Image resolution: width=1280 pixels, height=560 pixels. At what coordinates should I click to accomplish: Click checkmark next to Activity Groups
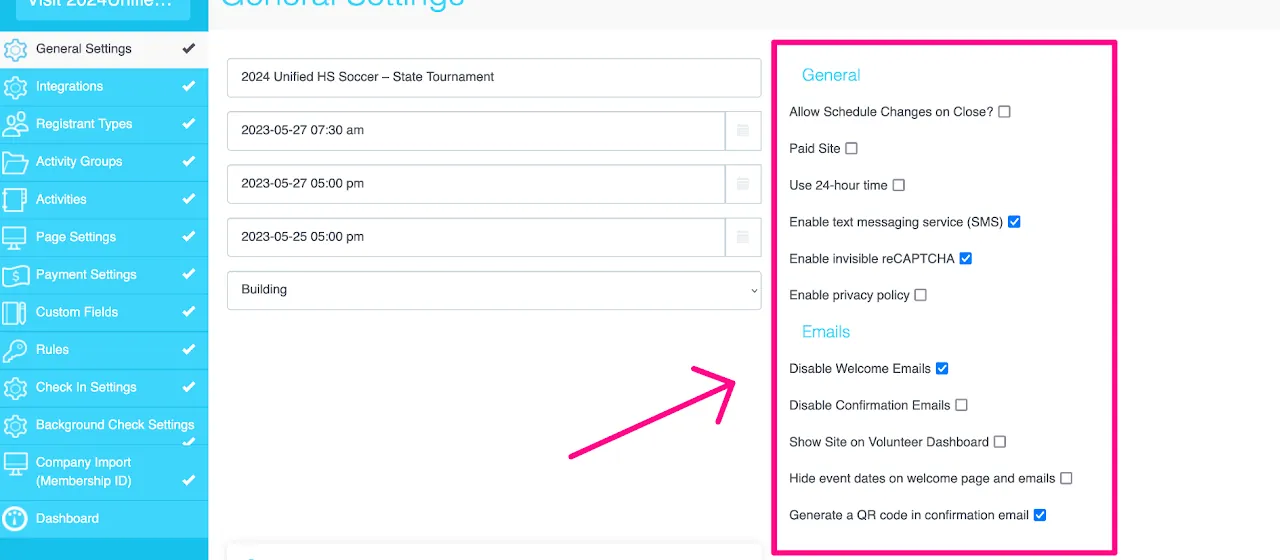tap(188, 161)
